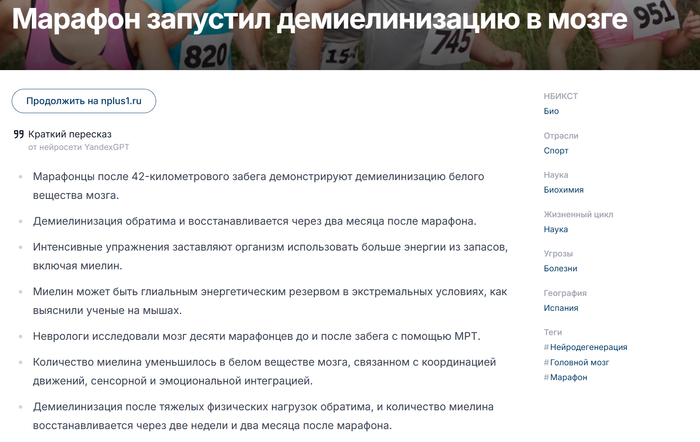Click the bullet starting 'Количество миелина уменьшилось'
The image size is (700, 442).
click(x=264, y=371)
